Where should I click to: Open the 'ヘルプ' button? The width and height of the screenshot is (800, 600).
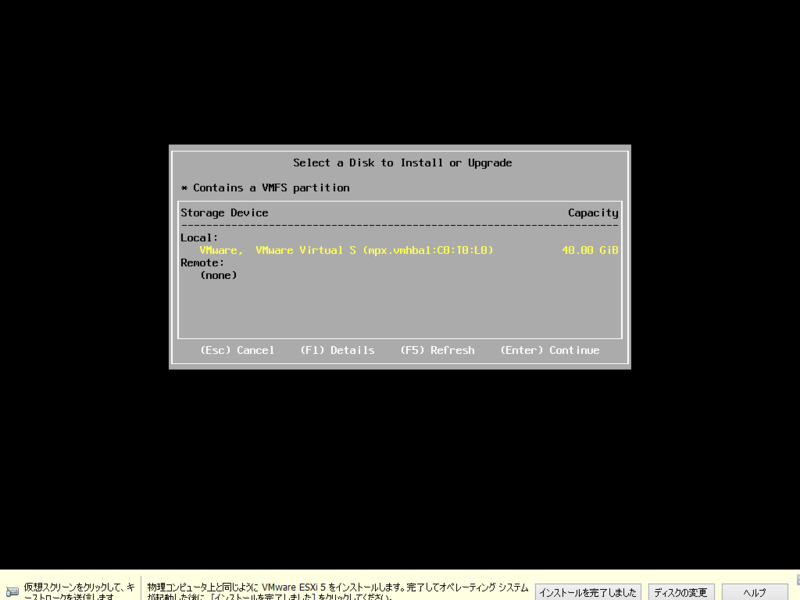[754, 592]
